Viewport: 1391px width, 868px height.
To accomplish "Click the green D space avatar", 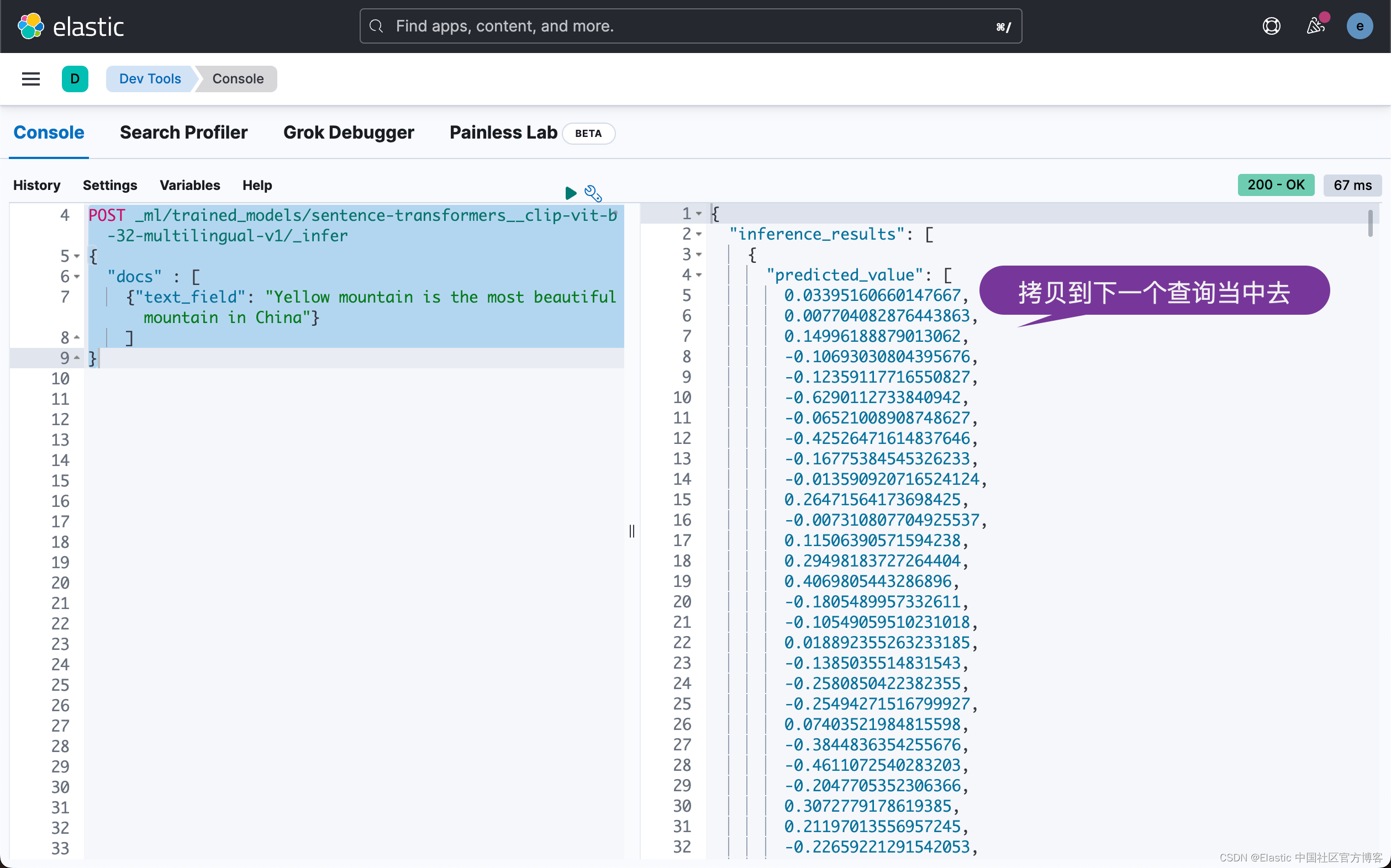I will click(75, 78).
